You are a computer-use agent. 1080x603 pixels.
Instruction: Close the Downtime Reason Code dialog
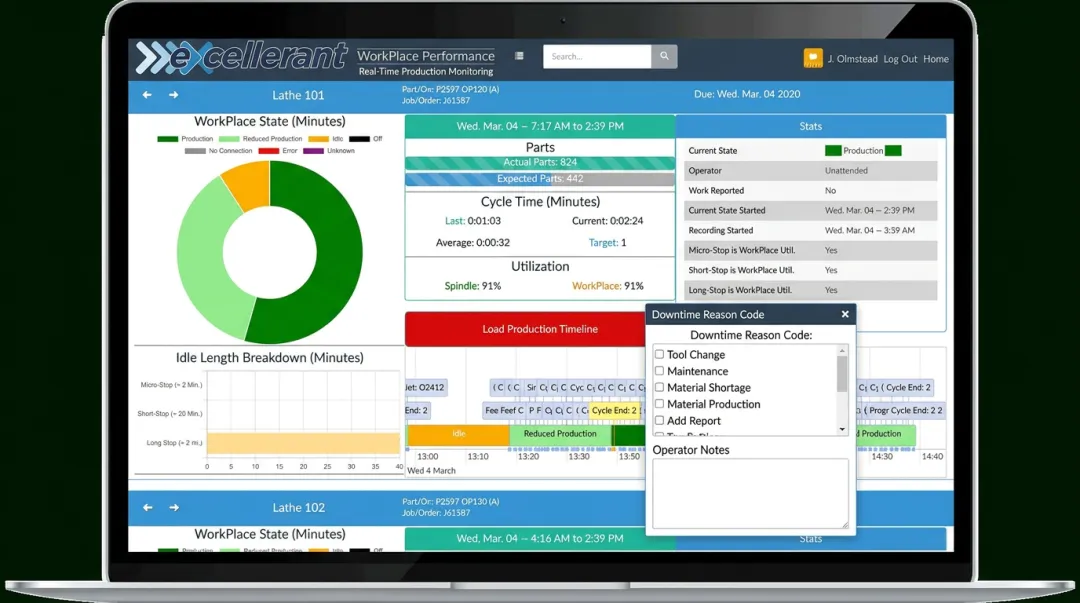845,314
